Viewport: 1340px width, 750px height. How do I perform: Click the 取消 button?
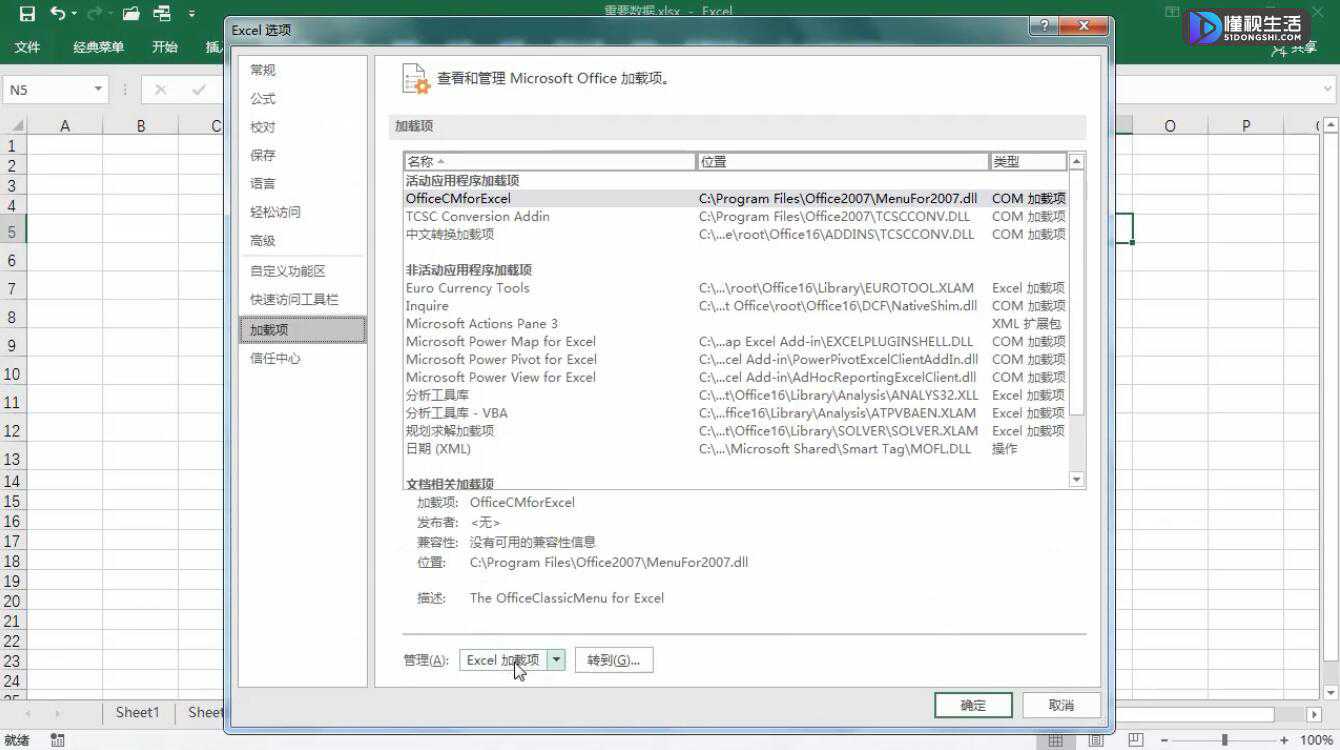1061,705
